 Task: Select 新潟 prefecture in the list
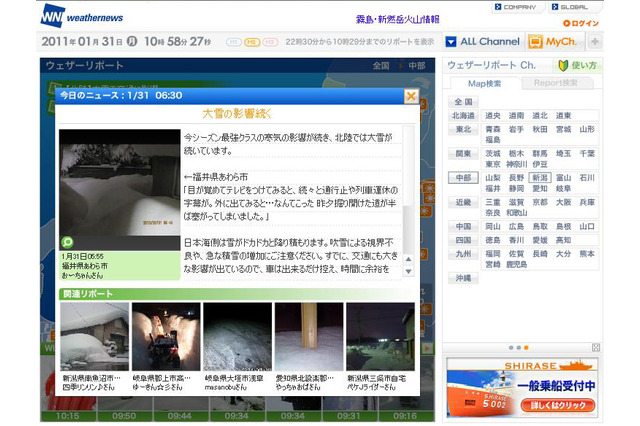pos(540,178)
